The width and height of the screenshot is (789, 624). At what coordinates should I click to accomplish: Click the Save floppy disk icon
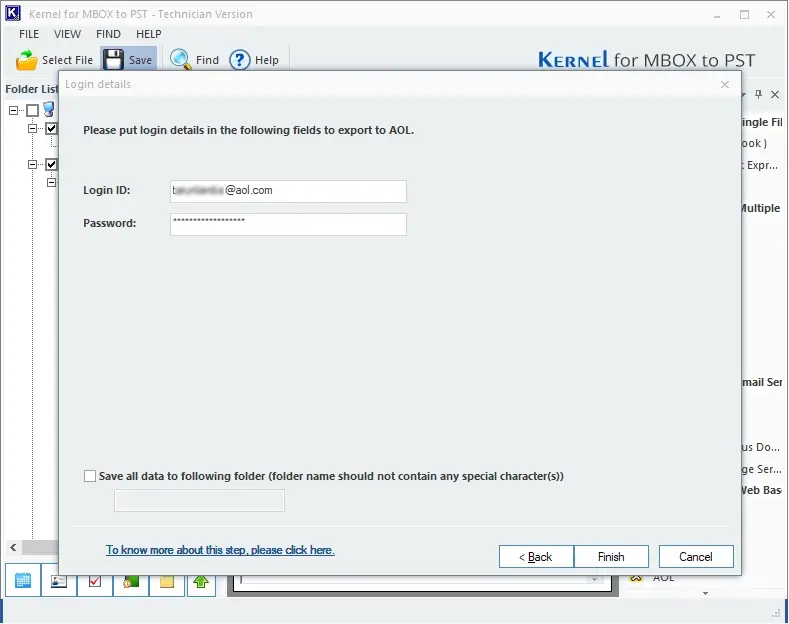click(113, 60)
